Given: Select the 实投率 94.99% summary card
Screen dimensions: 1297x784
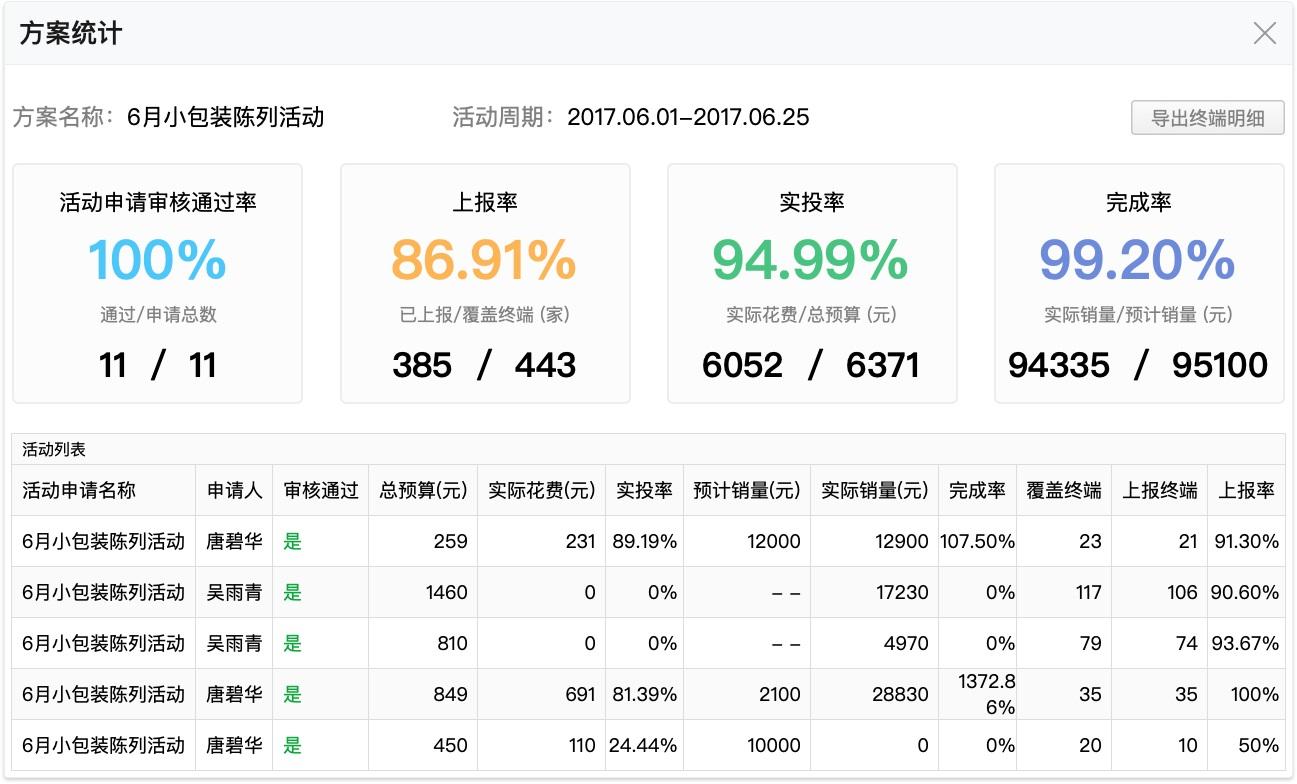Looking at the screenshot, I should pos(812,284).
